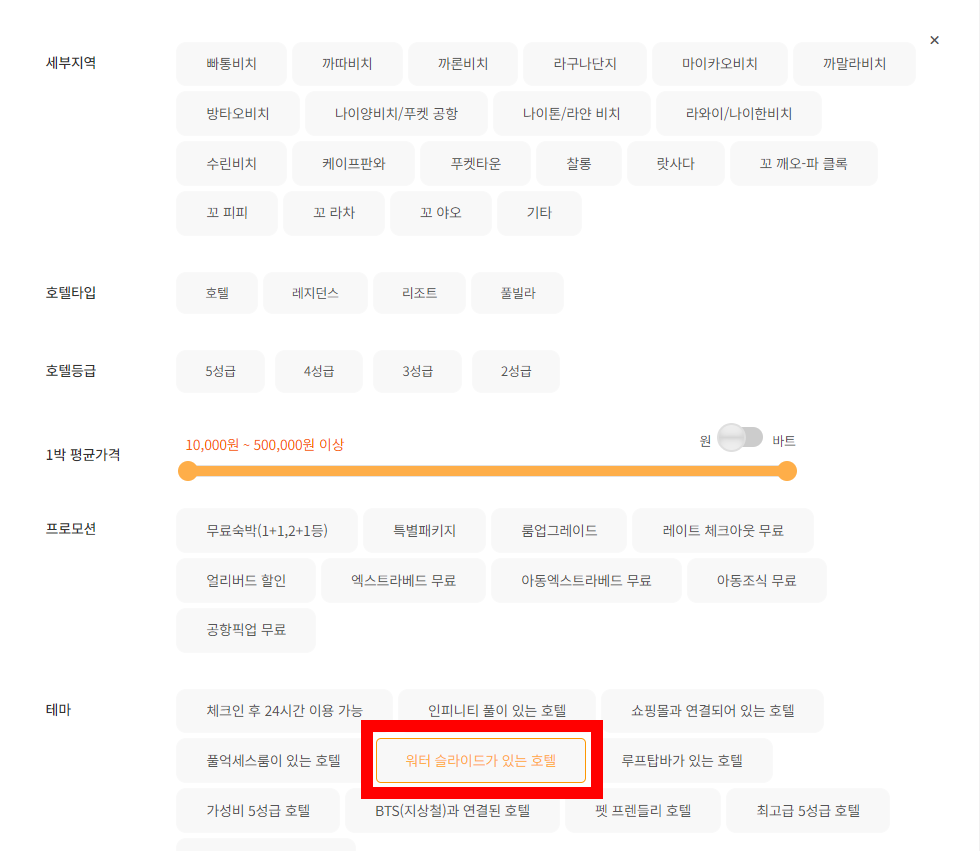
Task: Select theme 체크인 후 24시간 이용 가능
Action: pyautogui.click(x=284, y=711)
